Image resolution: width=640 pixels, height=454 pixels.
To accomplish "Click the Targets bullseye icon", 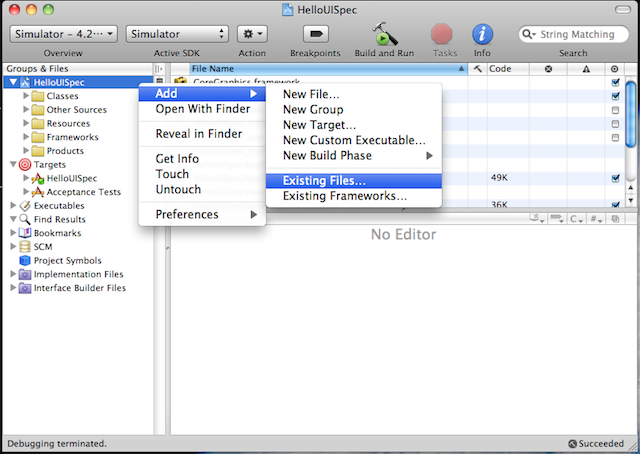I will 25,165.
